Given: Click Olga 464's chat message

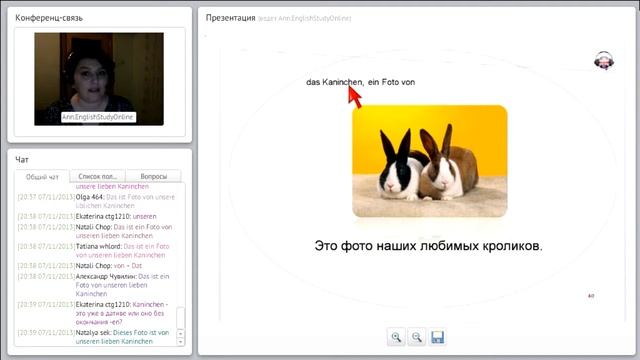Looking at the screenshot, I should tap(96, 201).
